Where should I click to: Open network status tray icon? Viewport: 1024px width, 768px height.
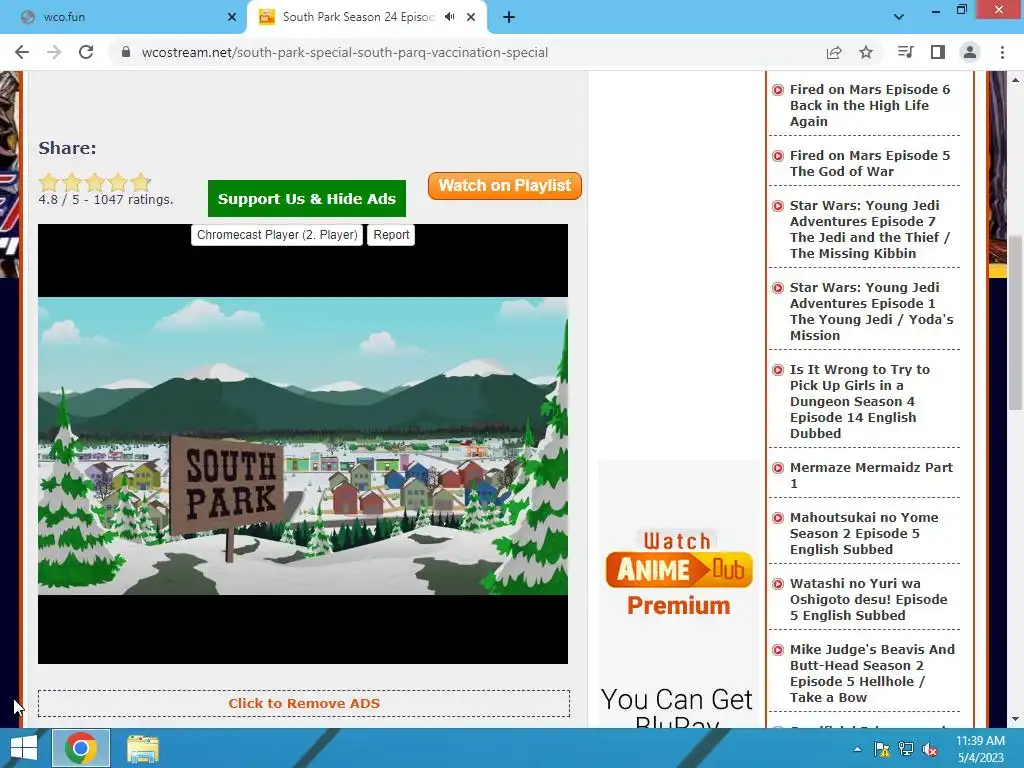pos(906,749)
